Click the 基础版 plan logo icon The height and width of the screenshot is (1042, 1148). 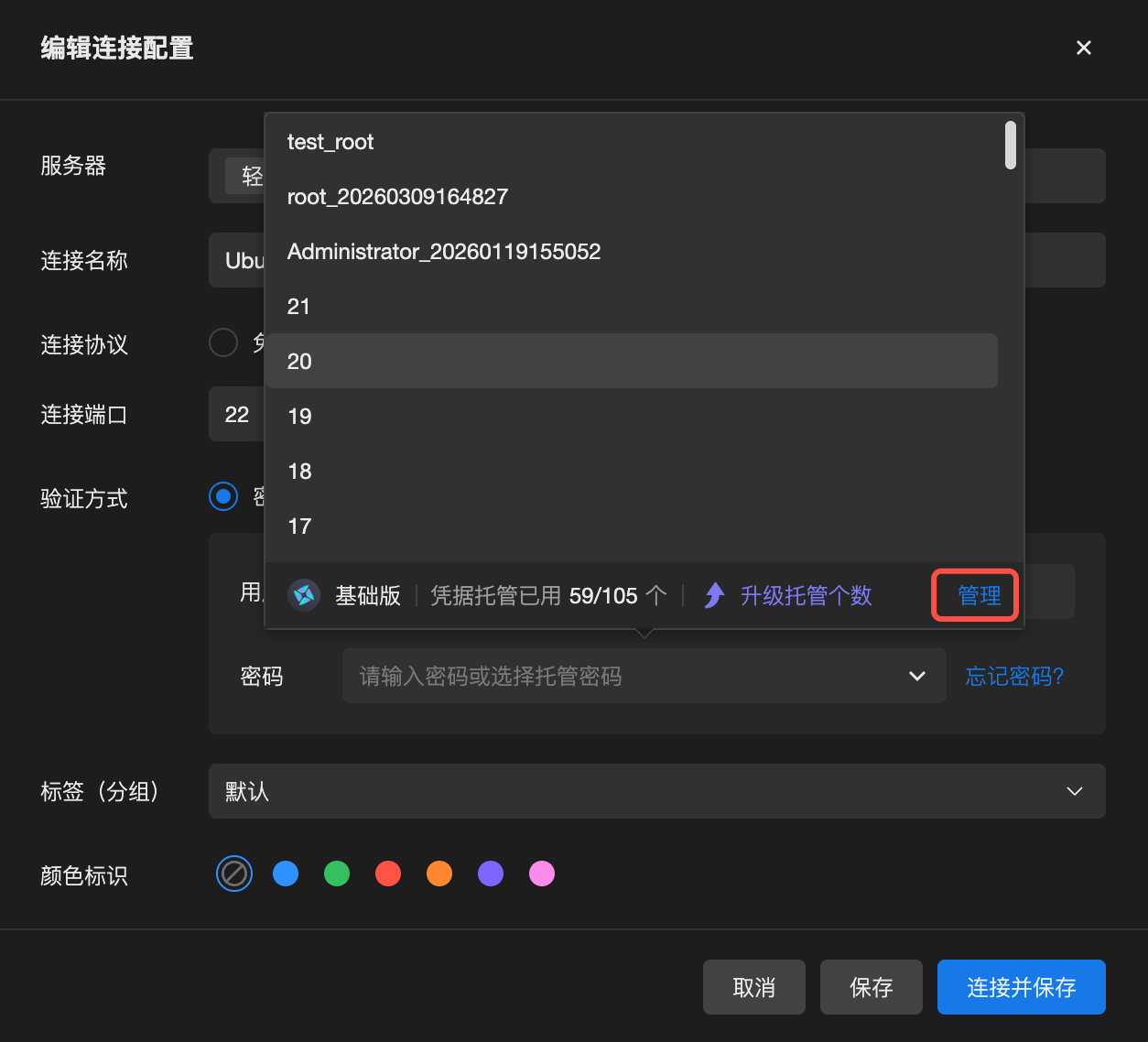point(304,595)
